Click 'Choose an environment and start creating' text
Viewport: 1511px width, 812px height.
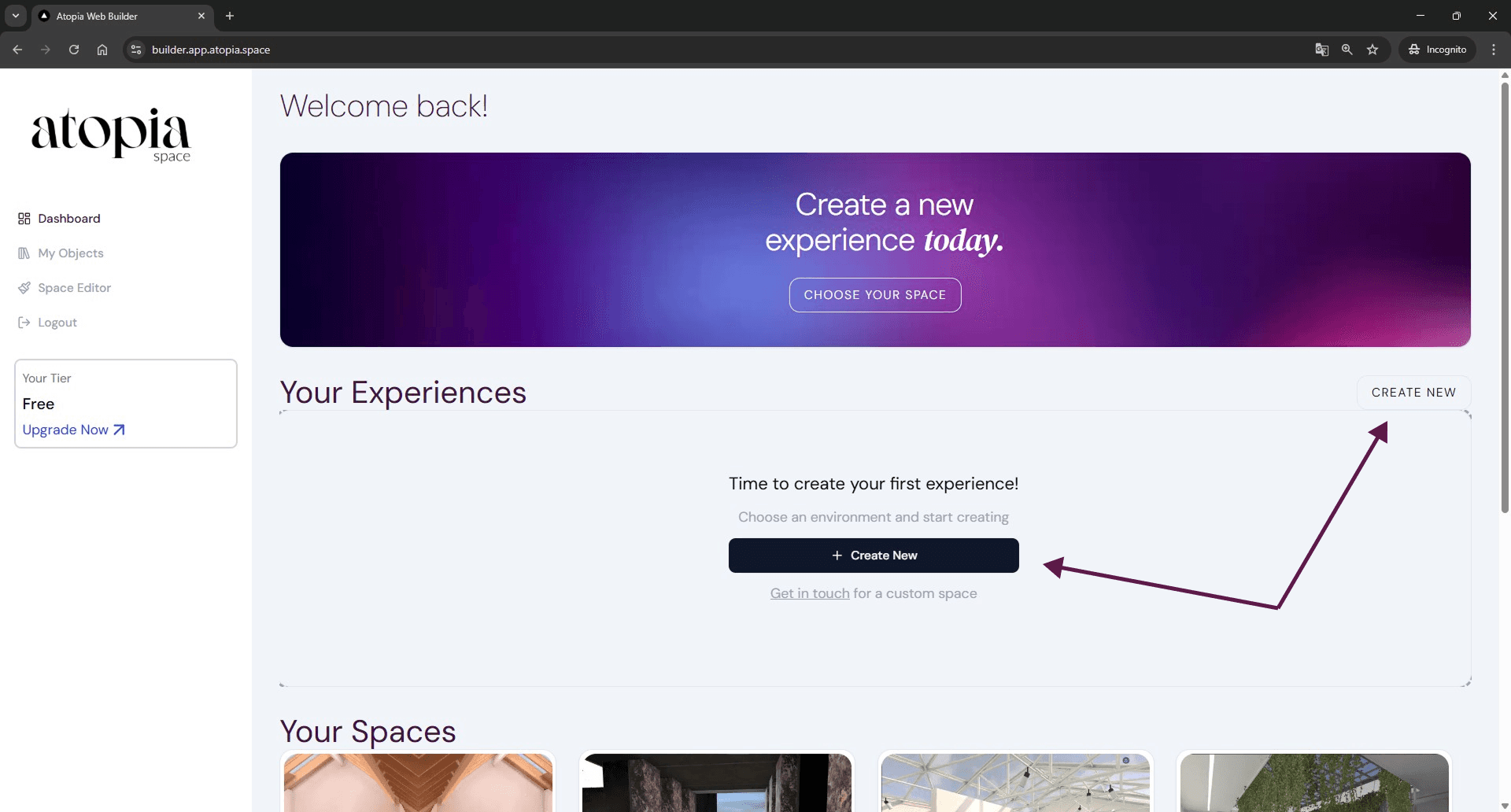click(874, 517)
